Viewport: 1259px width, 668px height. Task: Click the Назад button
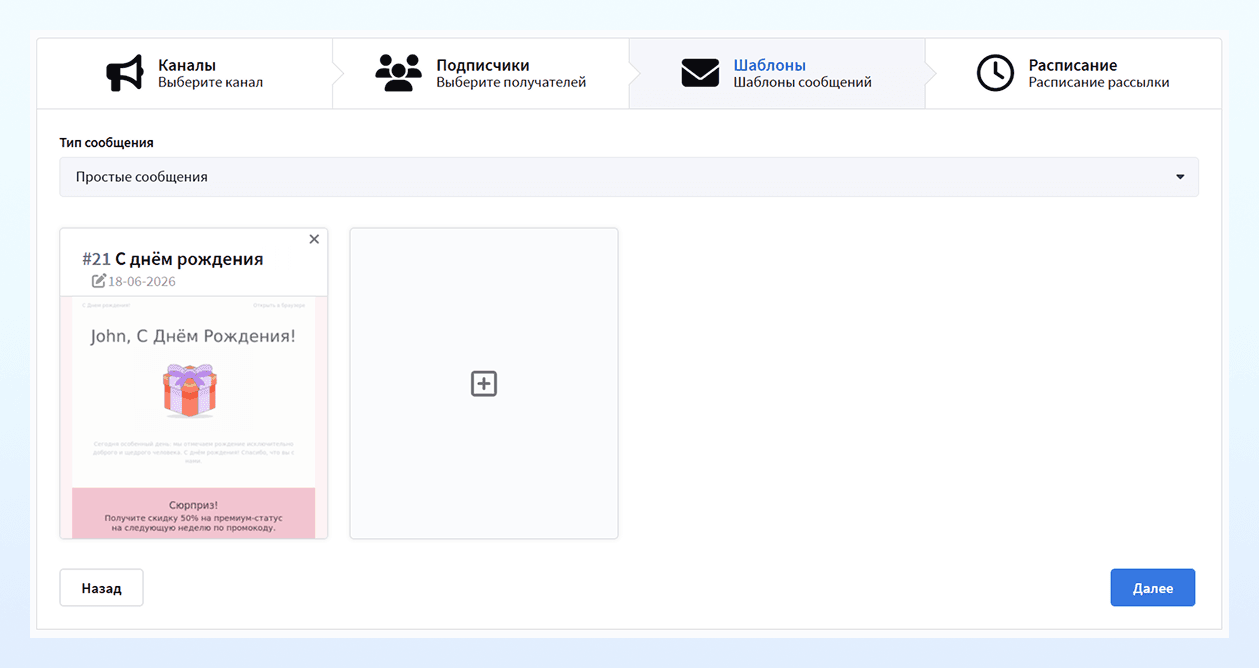point(101,588)
